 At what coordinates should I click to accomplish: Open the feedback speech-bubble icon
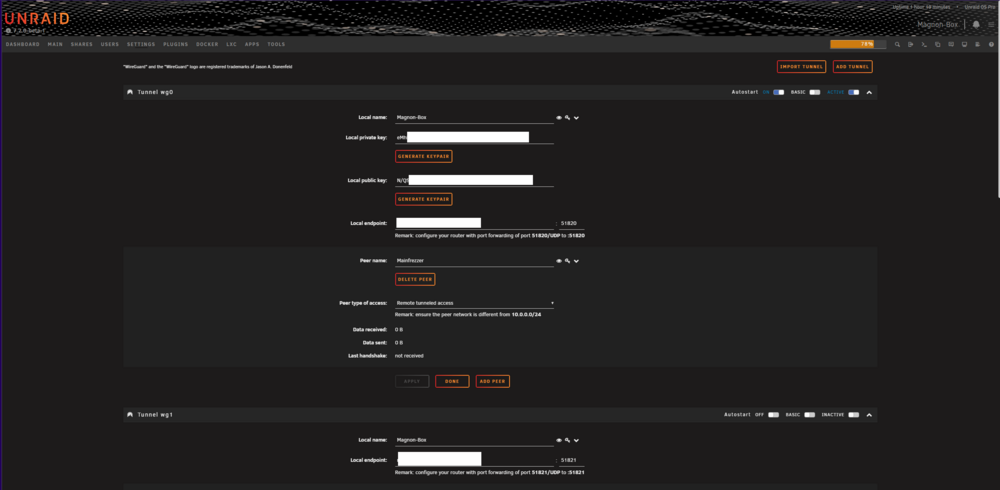pos(951,45)
